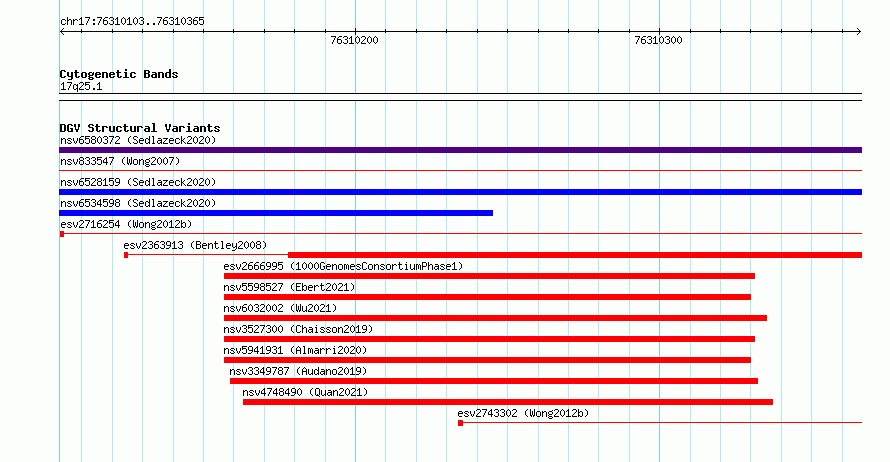This screenshot has height=462, width=890.
Task: Open the esv2363913 (Bentley2008) label
Action: [x=195, y=245]
